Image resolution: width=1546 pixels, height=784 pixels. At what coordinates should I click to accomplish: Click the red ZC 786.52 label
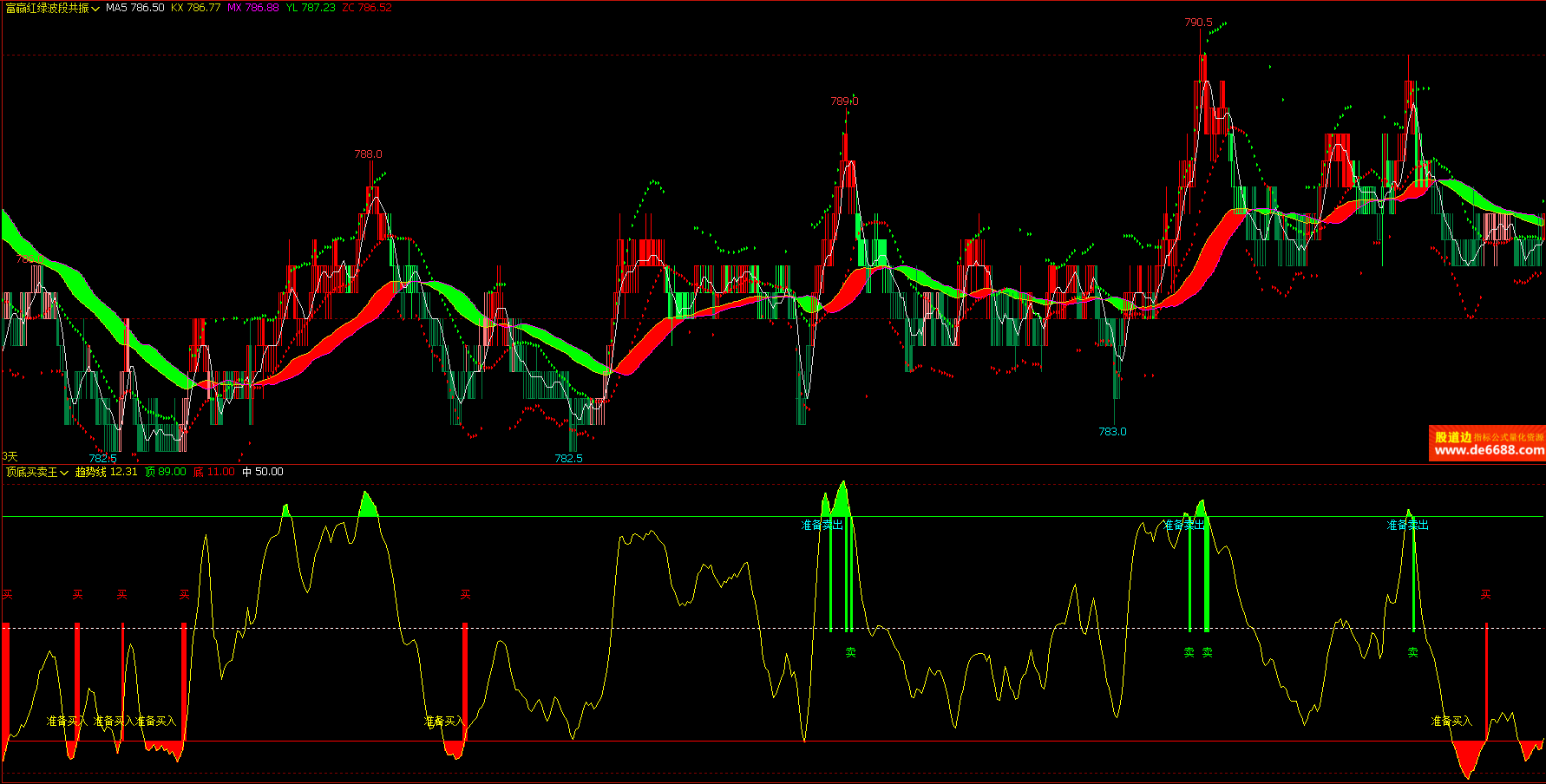(x=367, y=8)
